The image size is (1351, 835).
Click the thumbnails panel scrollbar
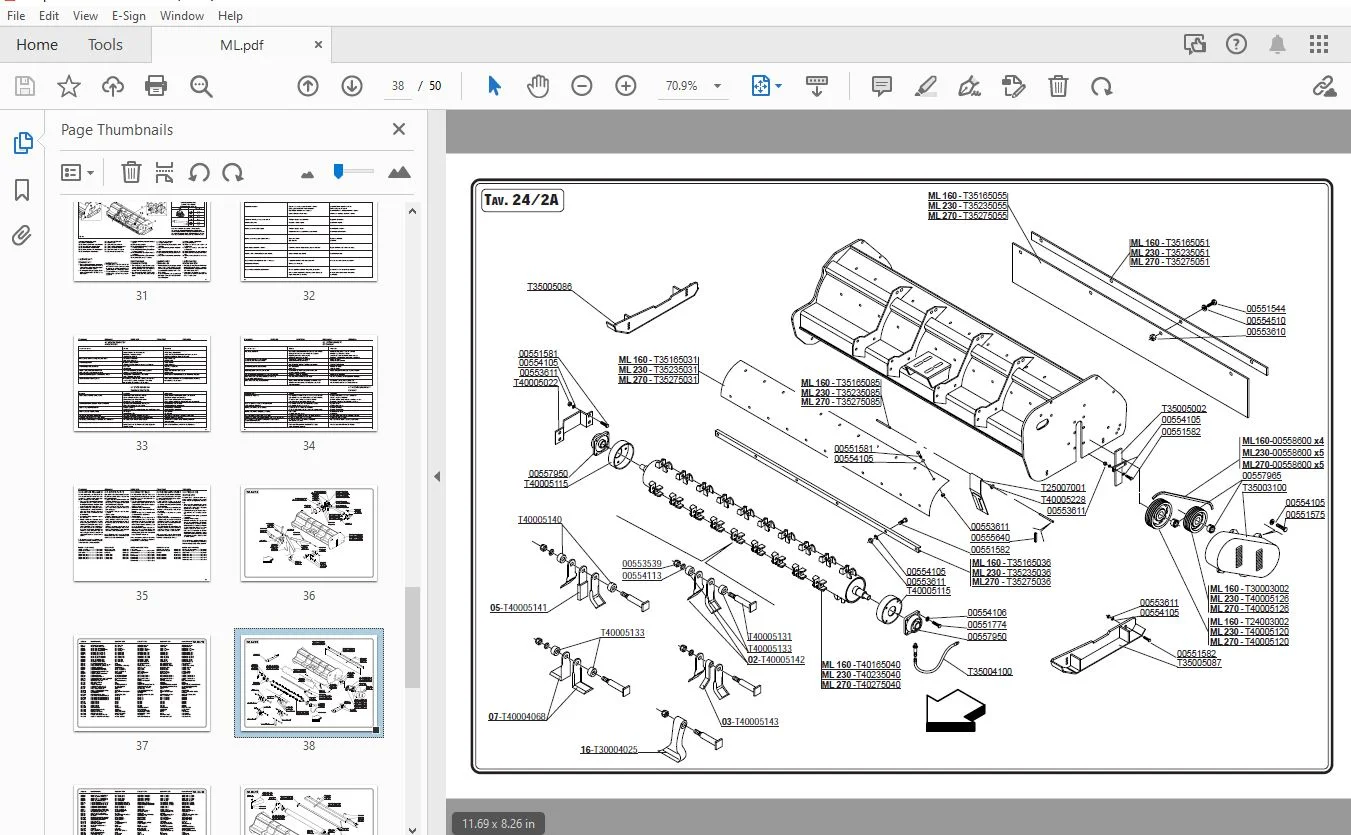click(x=413, y=637)
